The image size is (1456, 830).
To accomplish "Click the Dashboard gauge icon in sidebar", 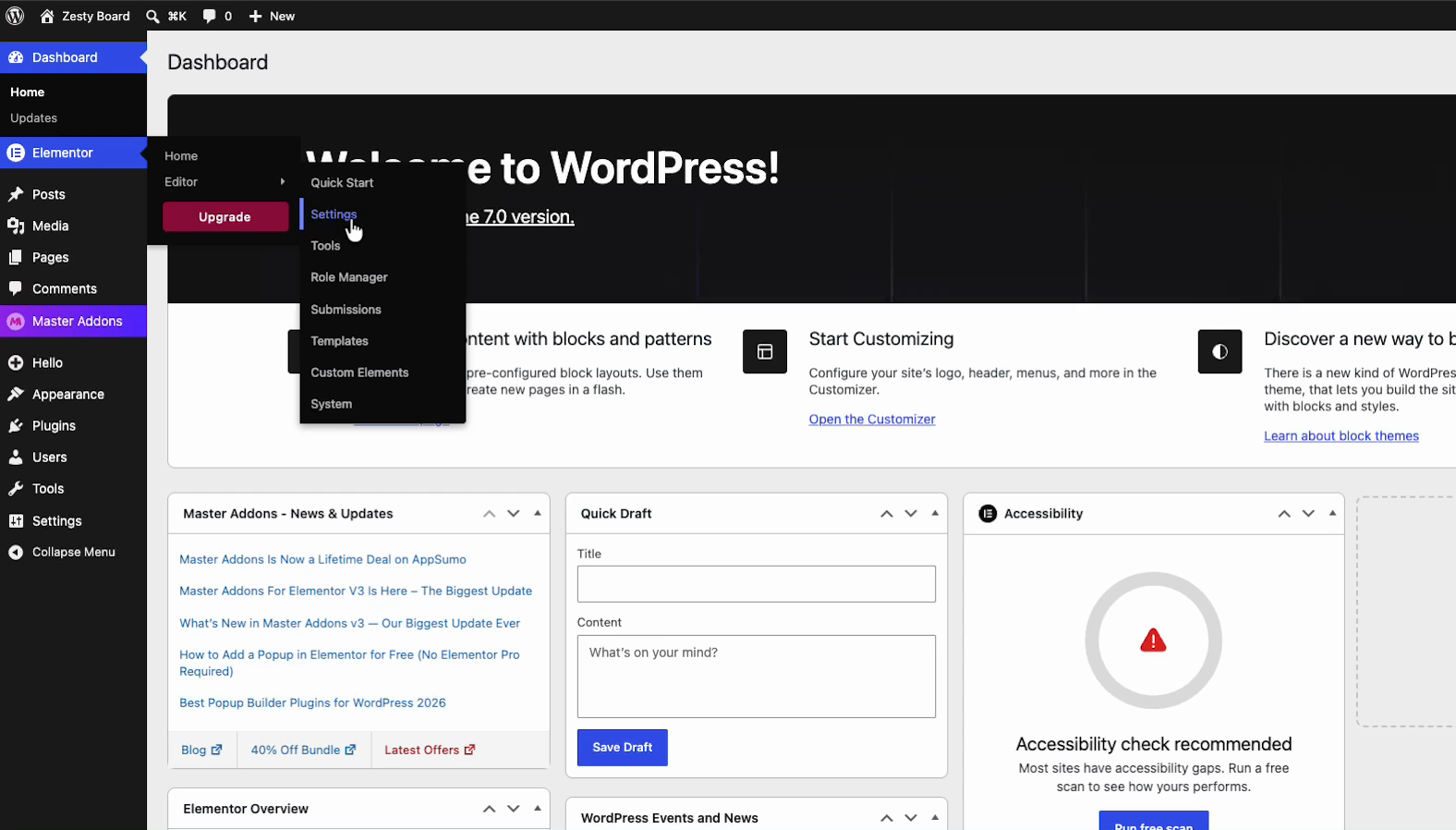I will pos(16,57).
